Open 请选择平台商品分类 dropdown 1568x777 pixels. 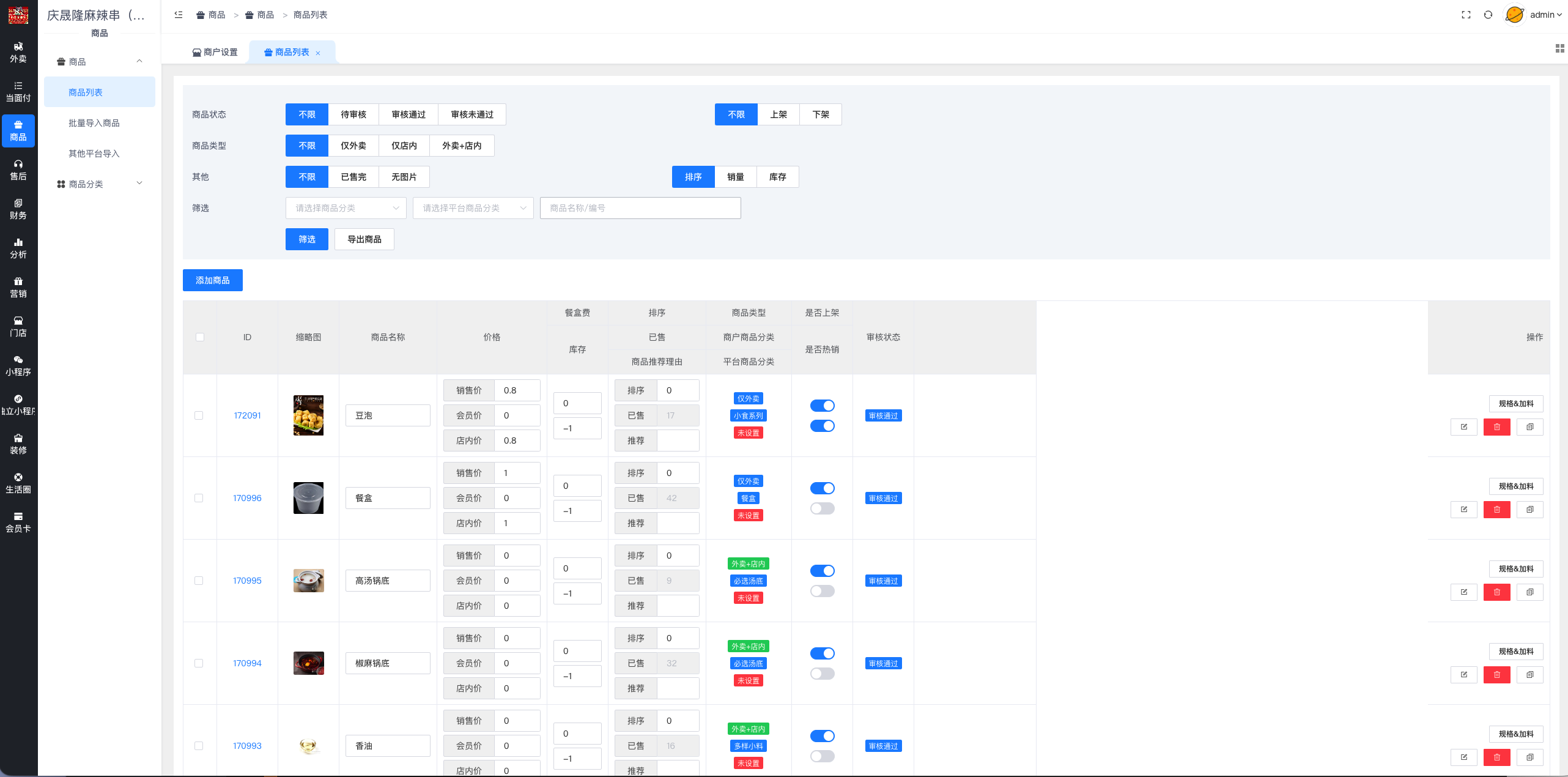tap(473, 208)
